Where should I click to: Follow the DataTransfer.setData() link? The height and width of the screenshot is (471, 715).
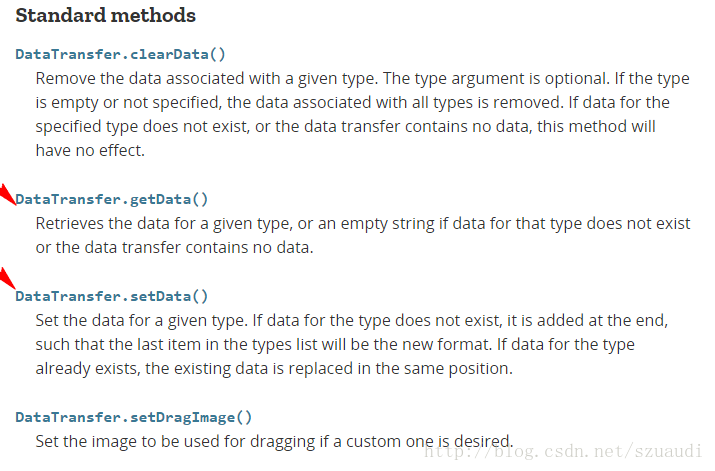click(112, 296)
